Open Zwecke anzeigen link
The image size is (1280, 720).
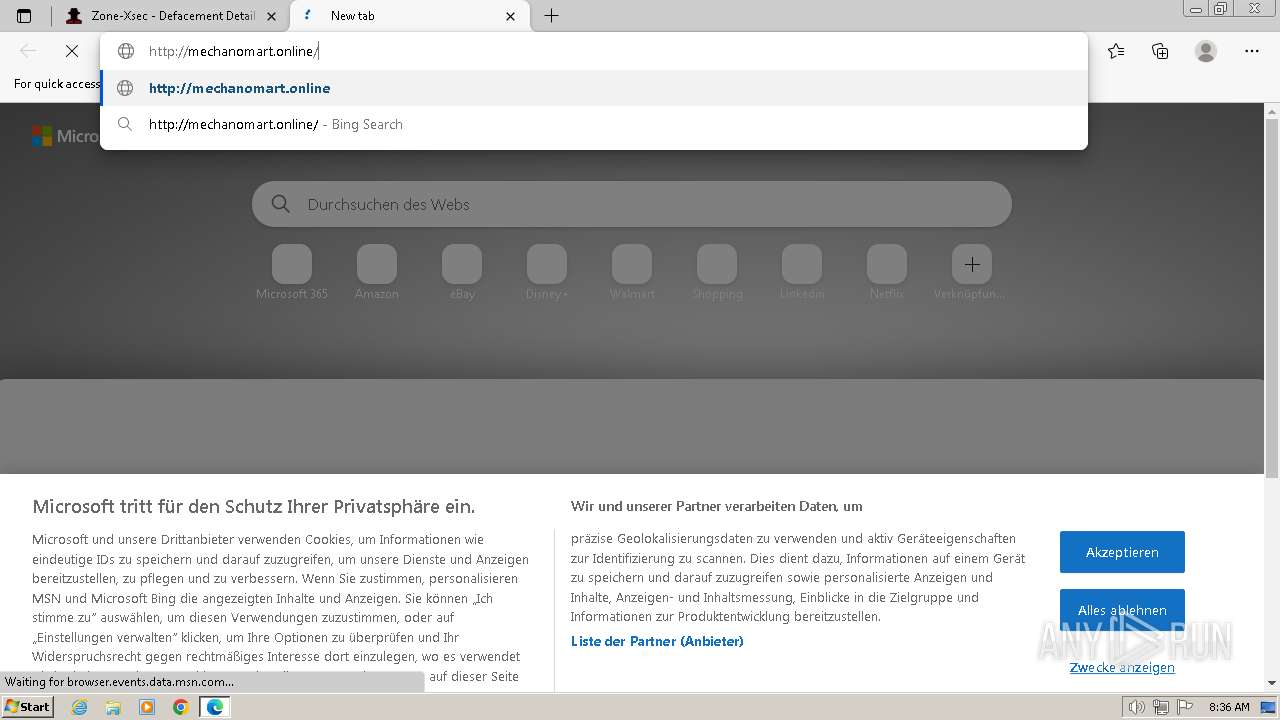point(1122,667)
